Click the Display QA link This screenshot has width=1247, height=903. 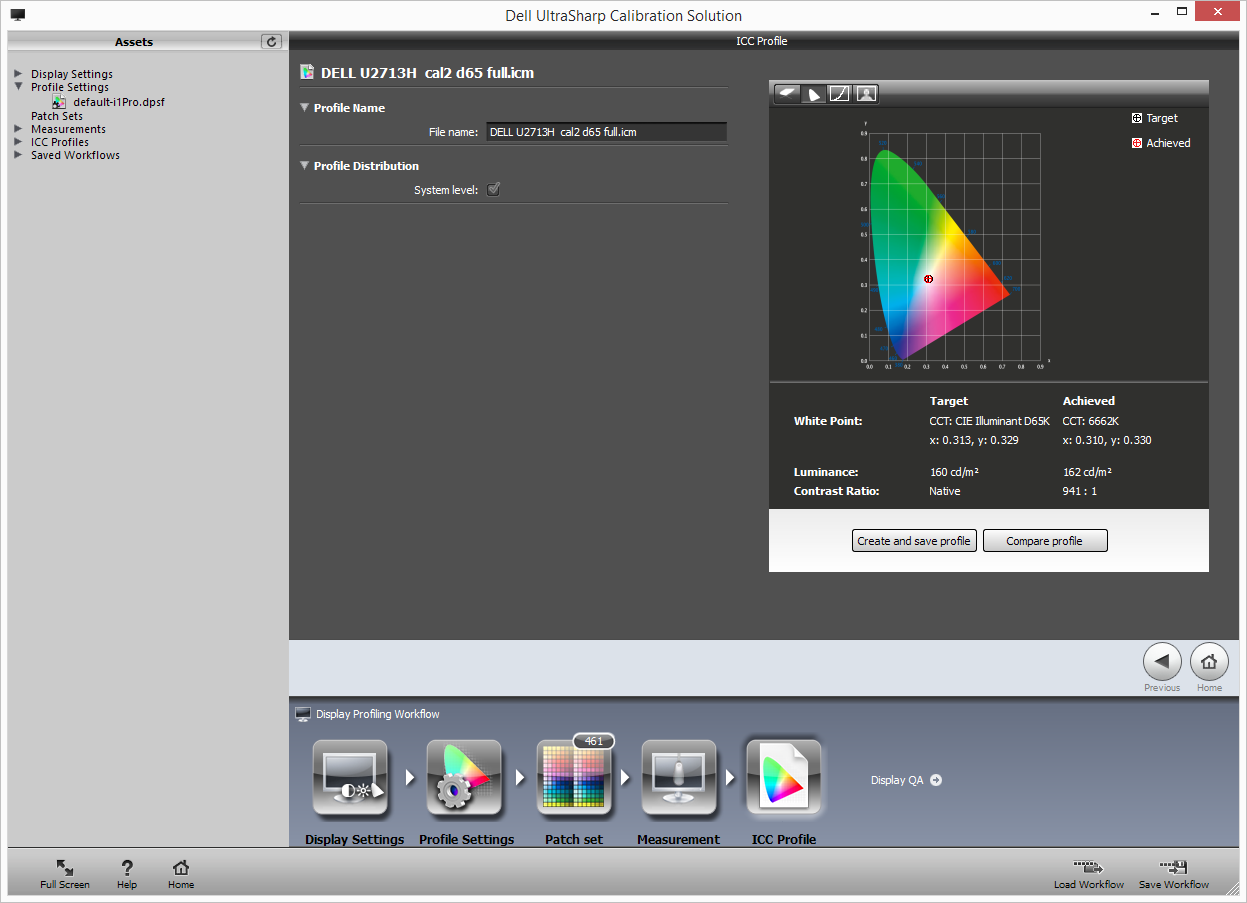[x=897, y=780]
